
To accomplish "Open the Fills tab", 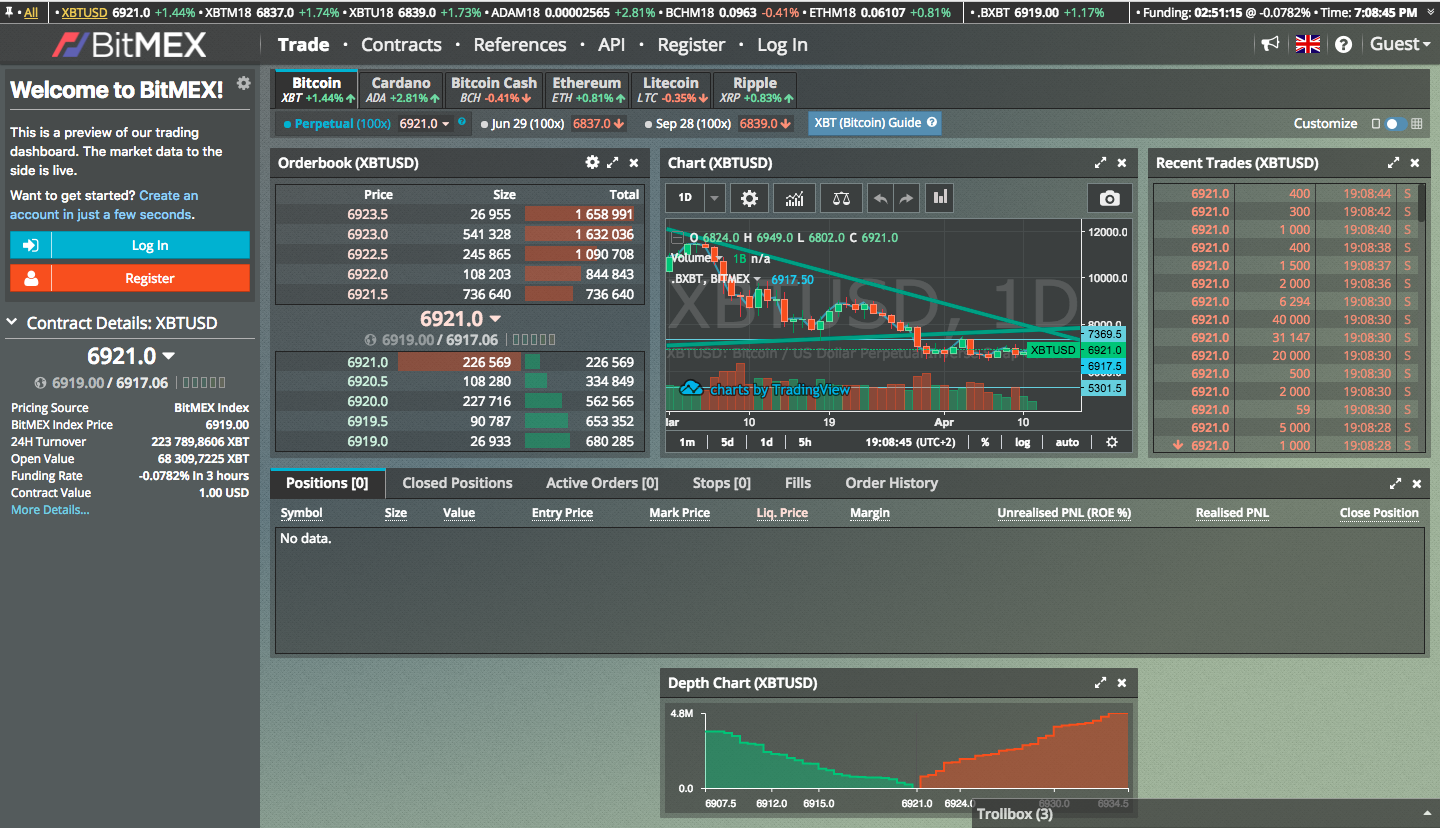I will click(x=798, y=483).
